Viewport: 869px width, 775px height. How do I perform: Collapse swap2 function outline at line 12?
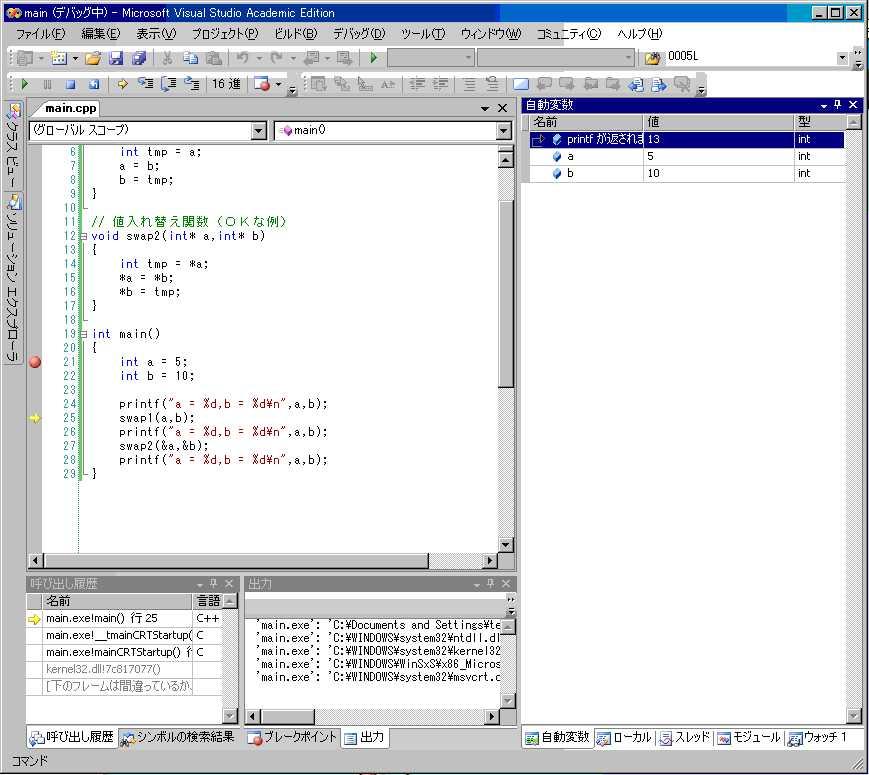[84, 236]
